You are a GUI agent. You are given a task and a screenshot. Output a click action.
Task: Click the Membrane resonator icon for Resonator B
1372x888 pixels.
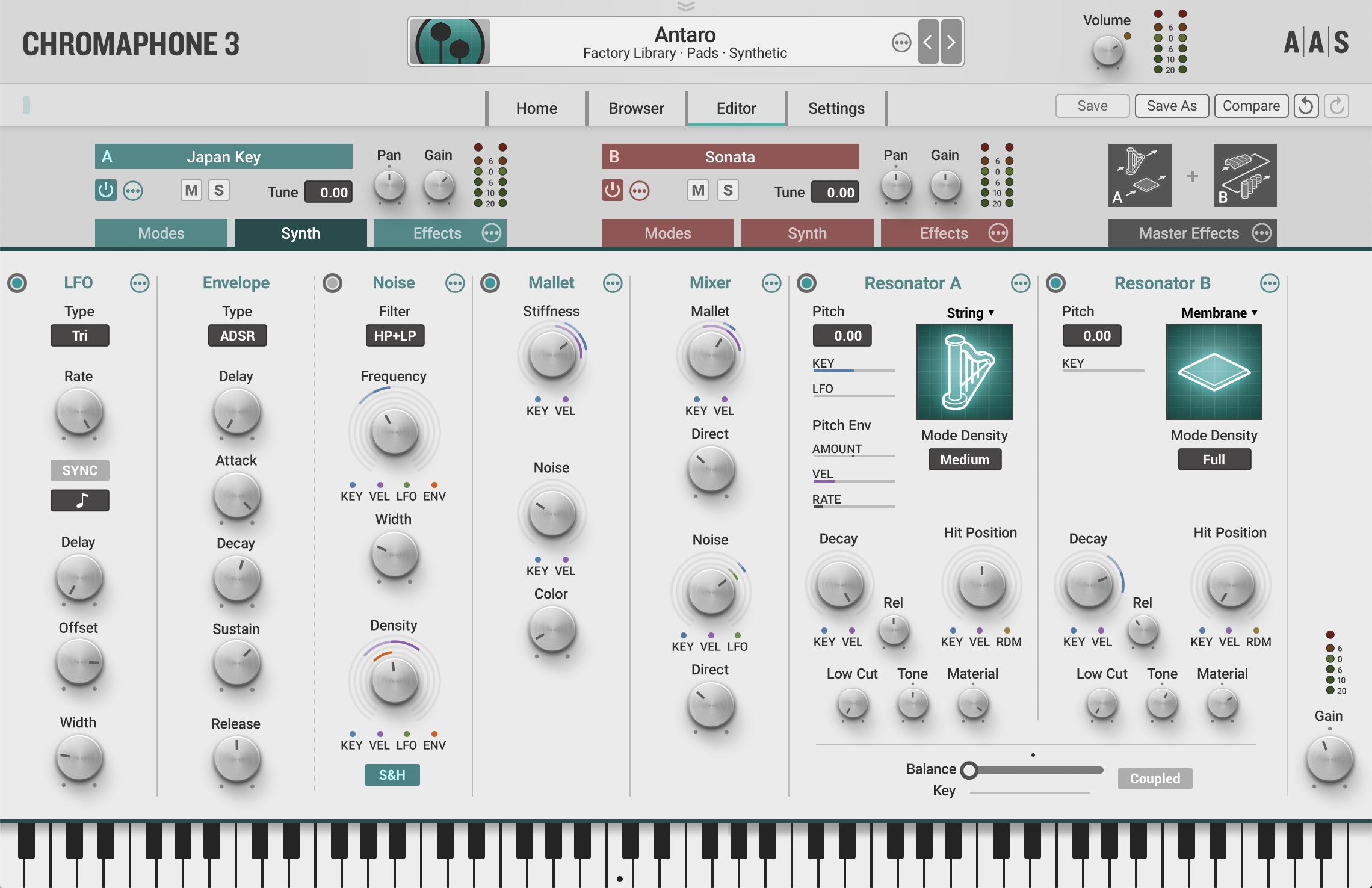click(1213, 372)
